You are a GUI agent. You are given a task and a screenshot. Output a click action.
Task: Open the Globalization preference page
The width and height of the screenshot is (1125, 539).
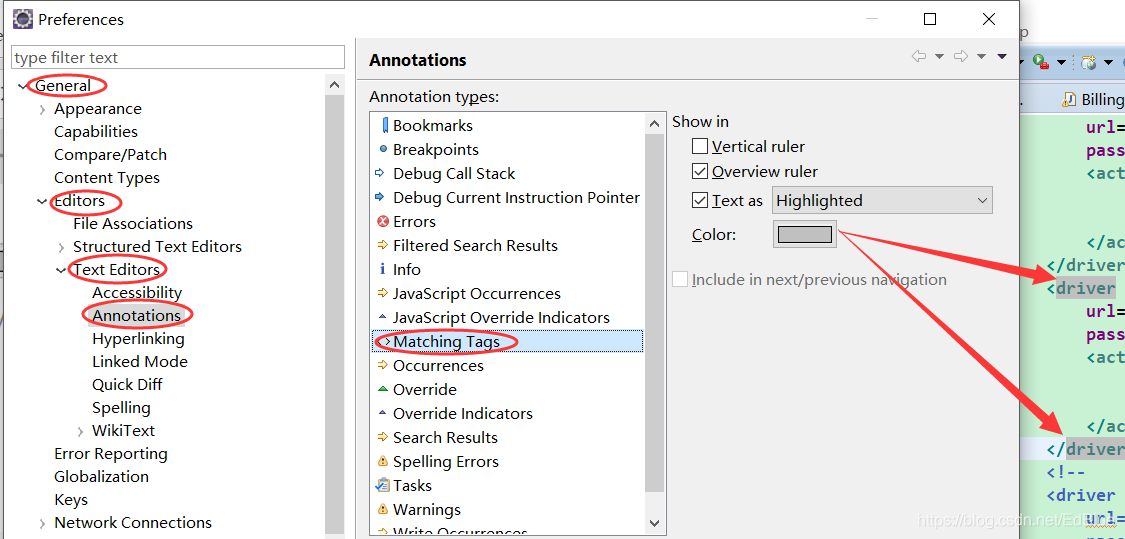(101, 477)
